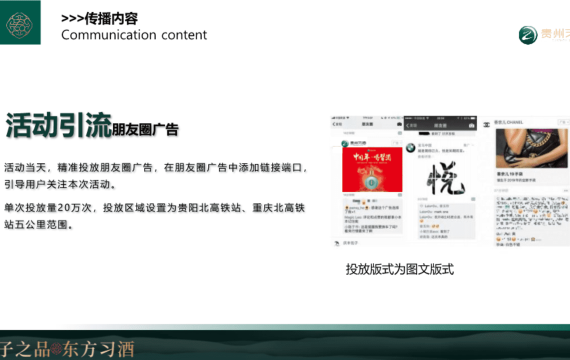Click the round green logo beside 贵州
Image resolution: width=570 pixels, height=360 pixels.
pos(528,35)
